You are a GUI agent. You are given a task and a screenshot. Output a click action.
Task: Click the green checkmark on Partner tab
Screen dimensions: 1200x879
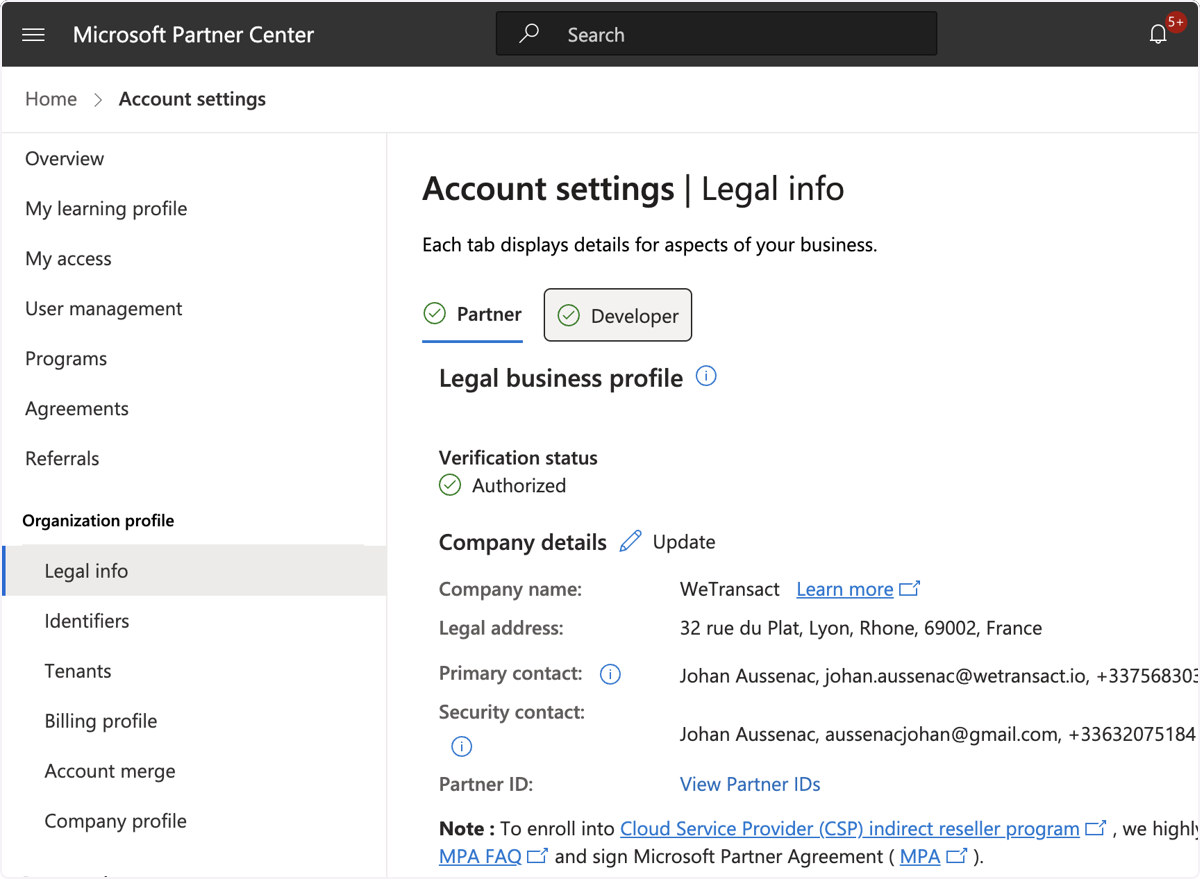coord(434,314)
